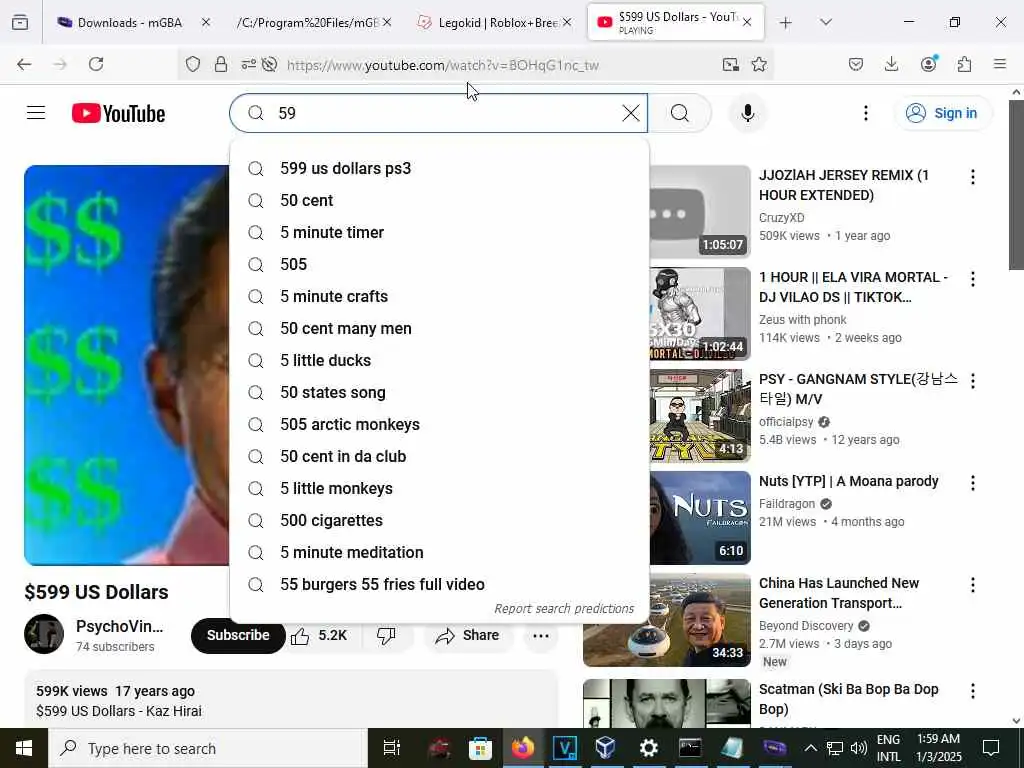Open a new browser tab
The image size is (1024, 768).
786,23
